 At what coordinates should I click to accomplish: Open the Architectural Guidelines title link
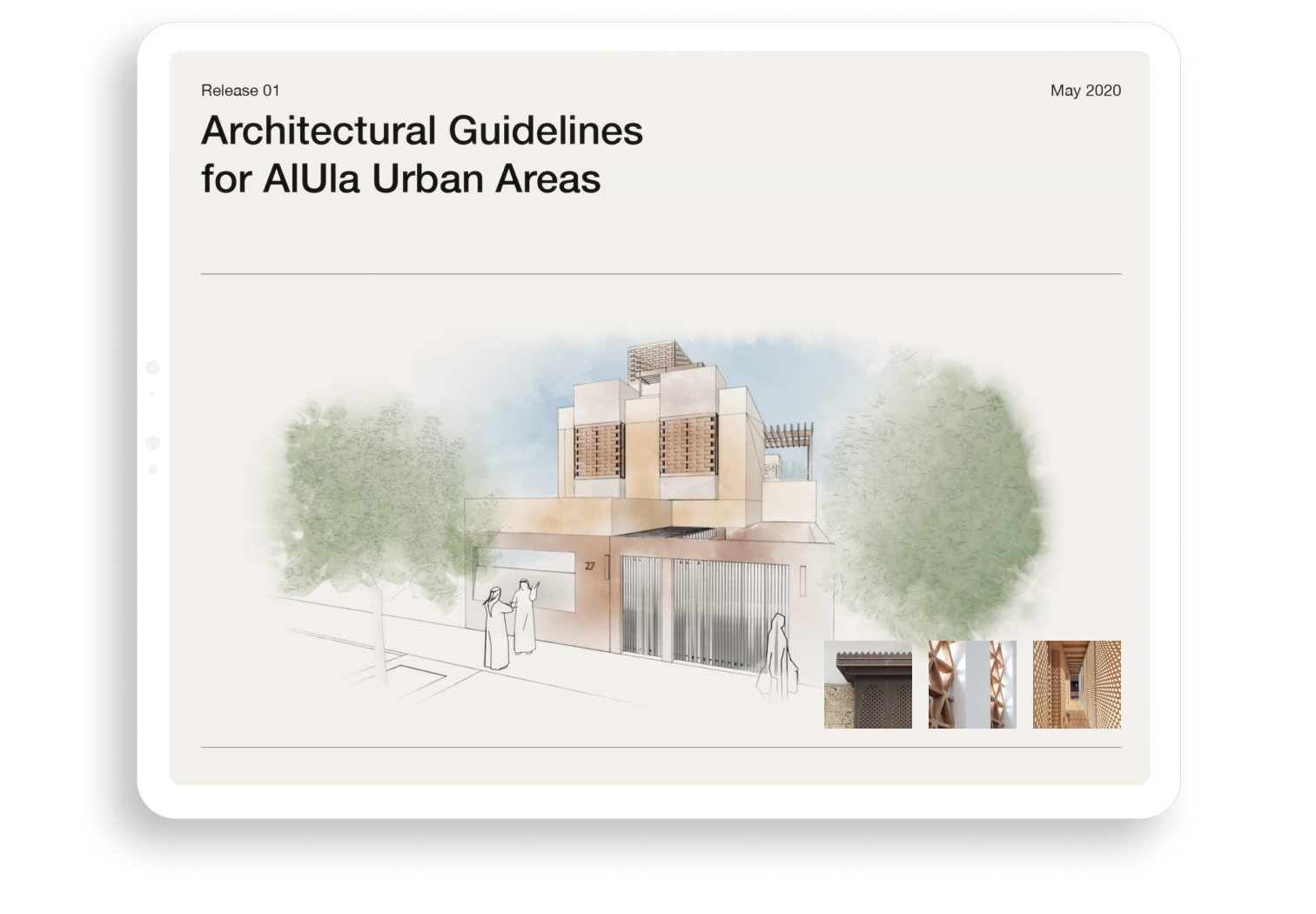tap(421, 155)
